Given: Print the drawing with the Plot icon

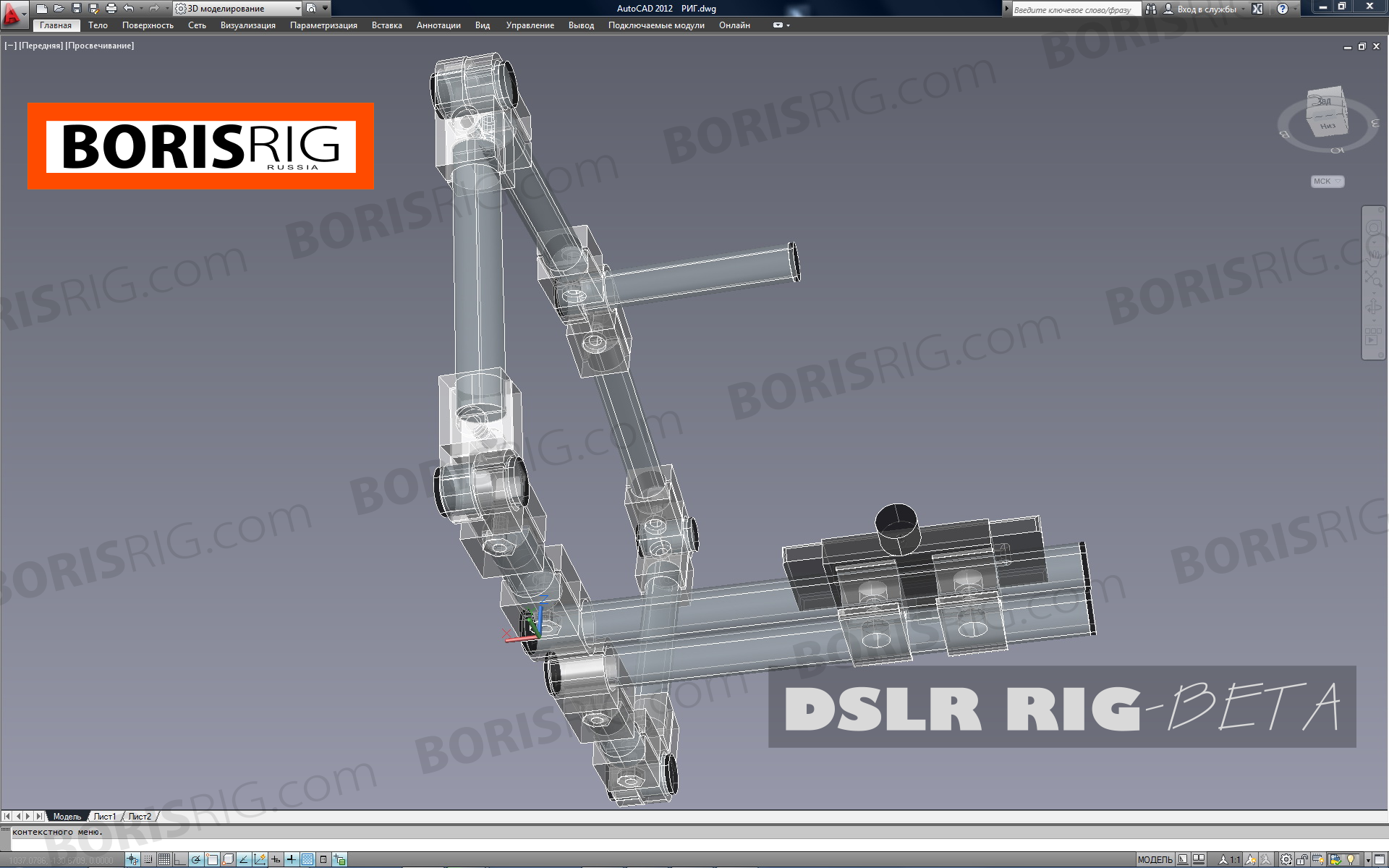Looking at the screenshot, I should (x=111, y=9).
